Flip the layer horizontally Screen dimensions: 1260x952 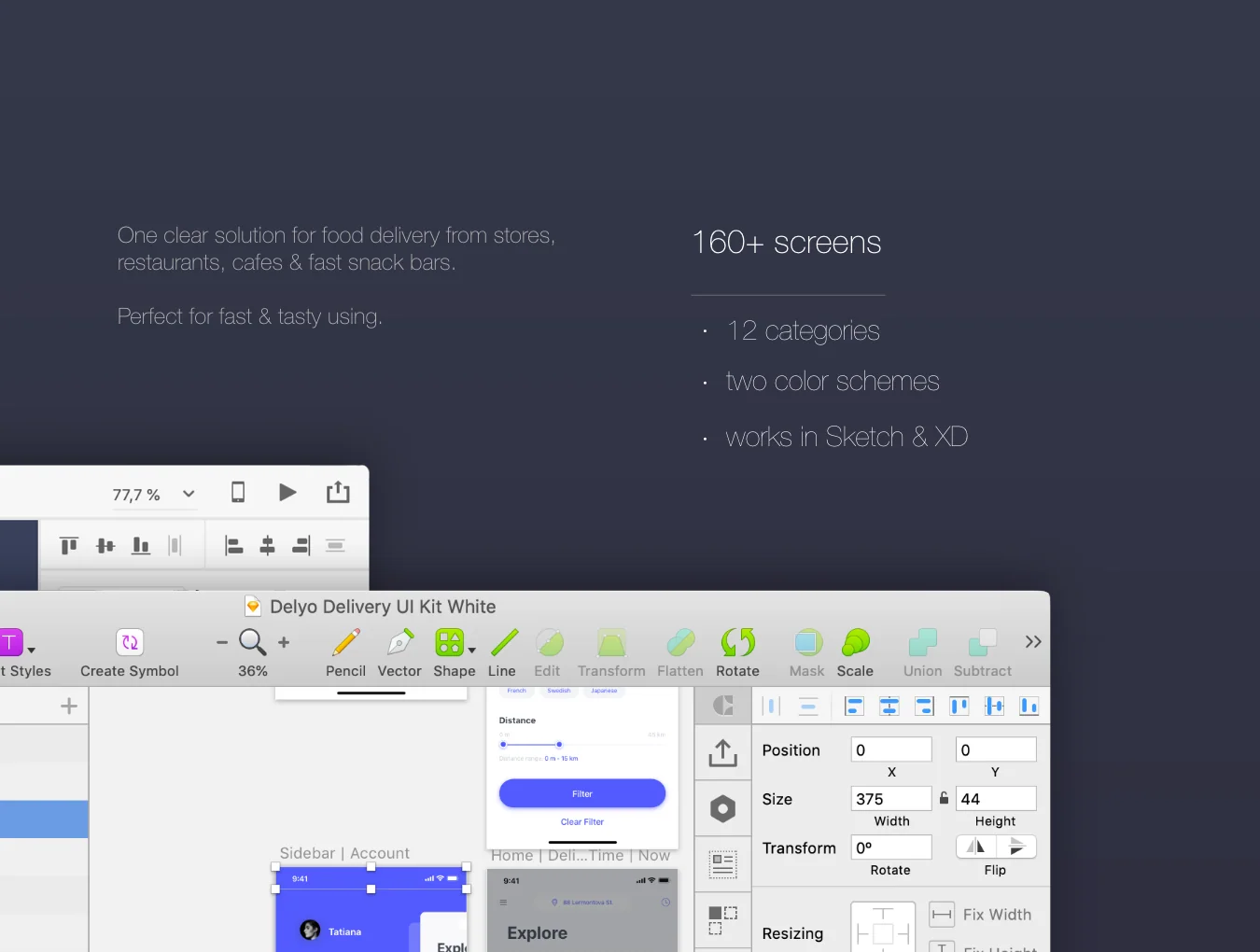tap(976, 847)
